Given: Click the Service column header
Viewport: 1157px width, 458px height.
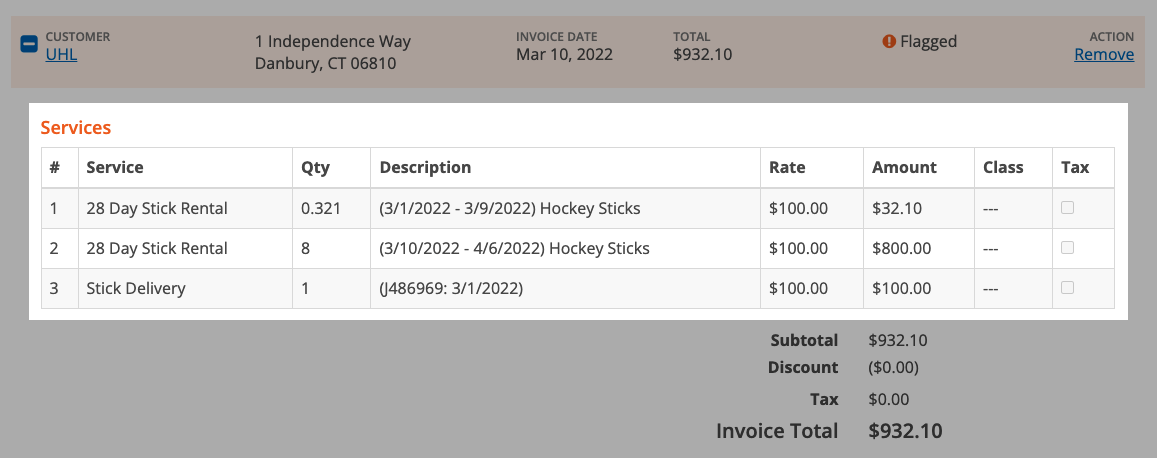Looking at the screenshot, I should (115, 167).
